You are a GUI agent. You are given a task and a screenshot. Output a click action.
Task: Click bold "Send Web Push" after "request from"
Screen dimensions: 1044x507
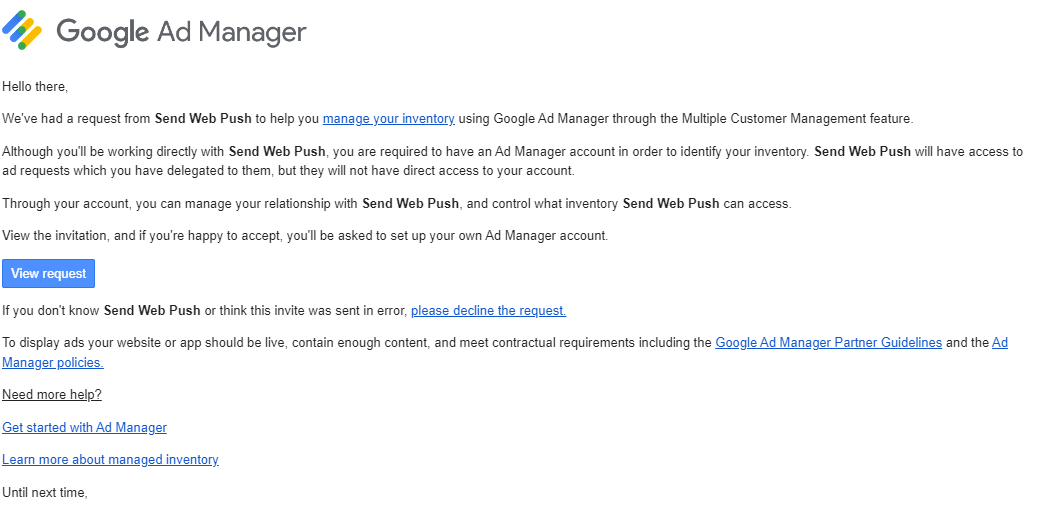tap(203, 119)
